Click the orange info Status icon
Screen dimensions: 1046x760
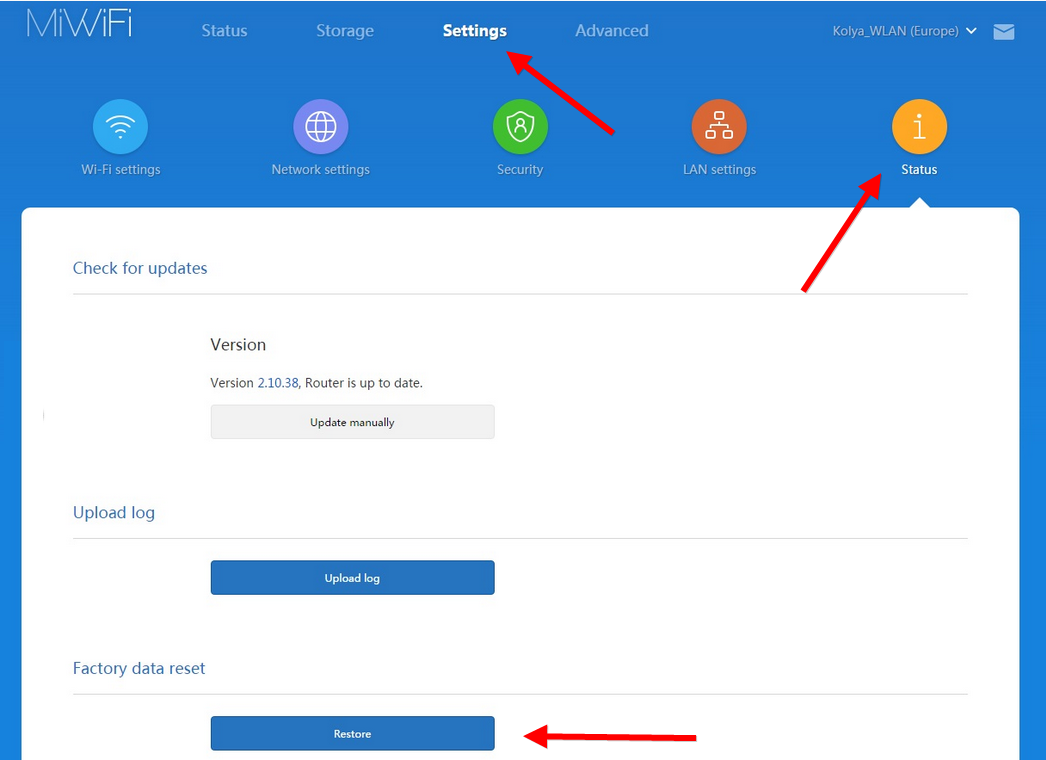[919, 127]
